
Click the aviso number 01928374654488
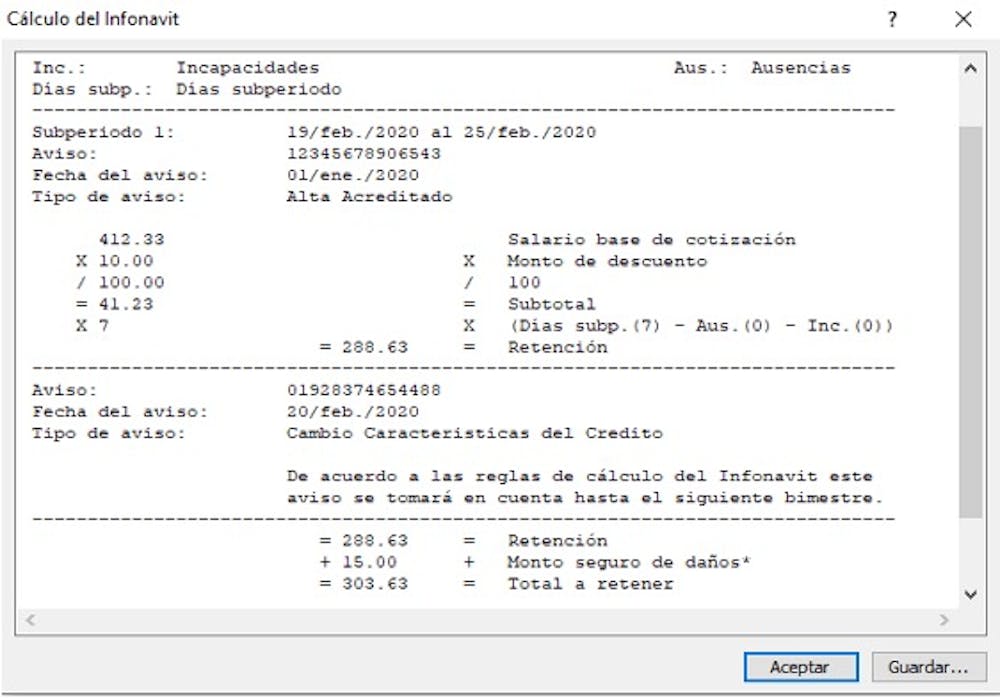point(364,390)
